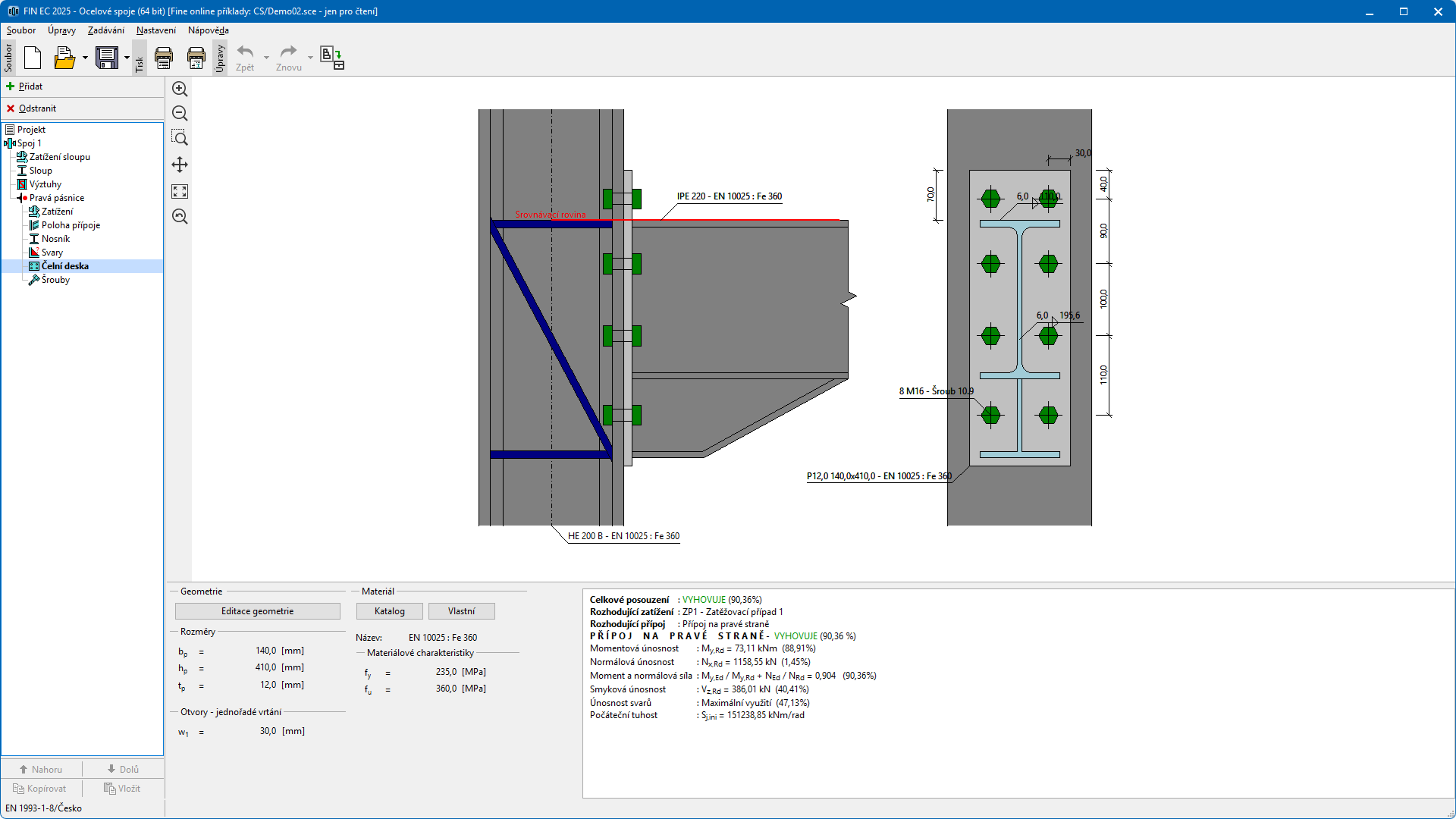Click the open file folder icon
Screen dimensions: 1456x819
pos(64,58)
